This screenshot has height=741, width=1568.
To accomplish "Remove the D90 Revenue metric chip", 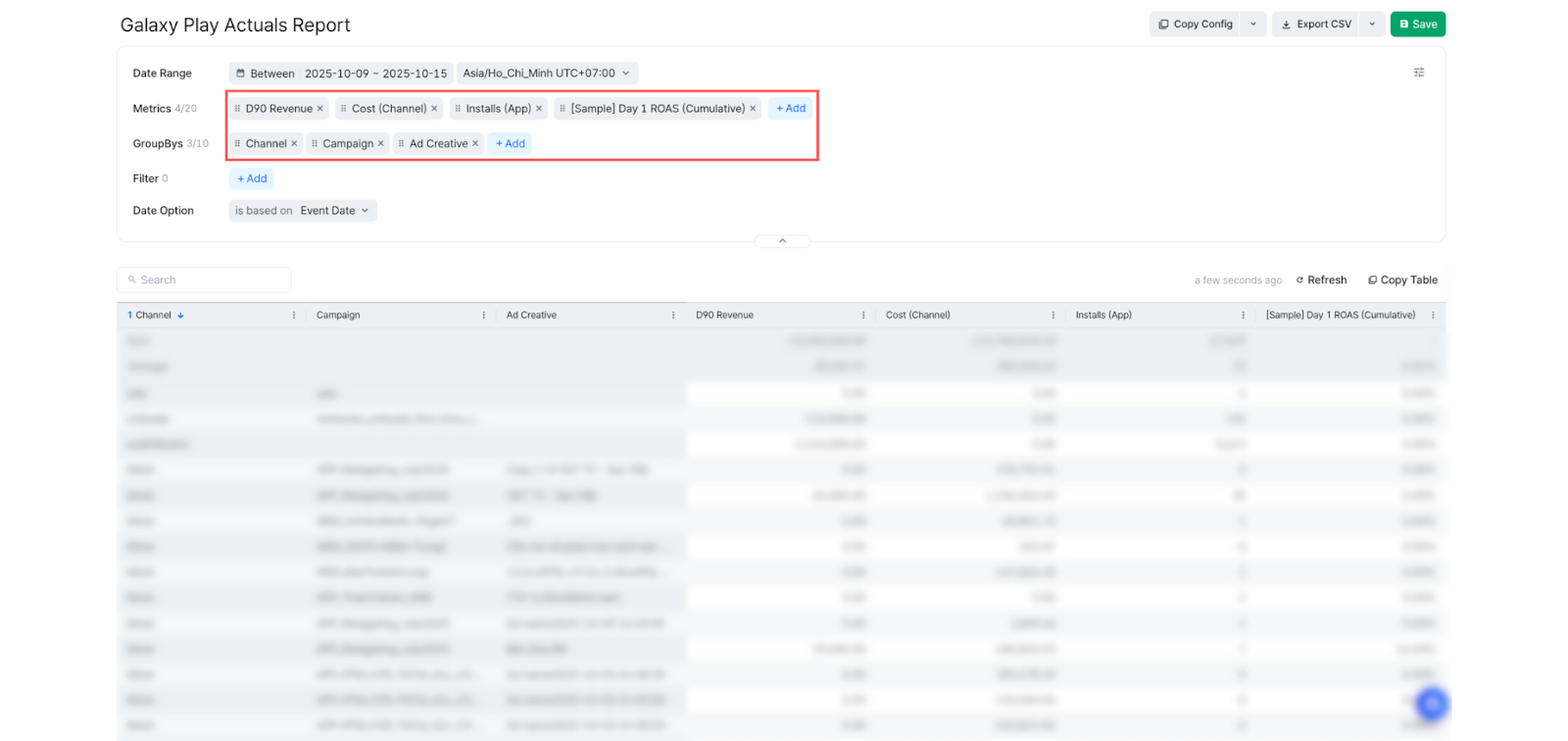I will point(319,109).
